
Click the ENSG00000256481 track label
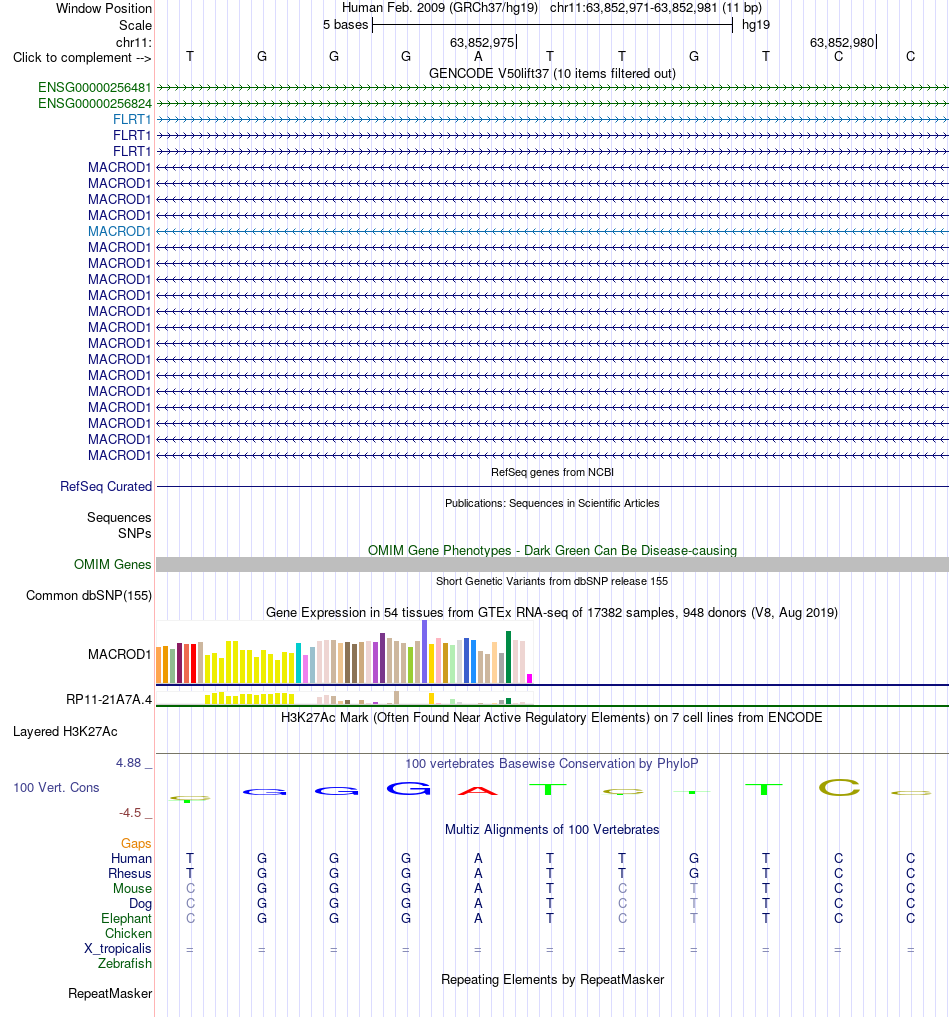[x=95, y=88]
